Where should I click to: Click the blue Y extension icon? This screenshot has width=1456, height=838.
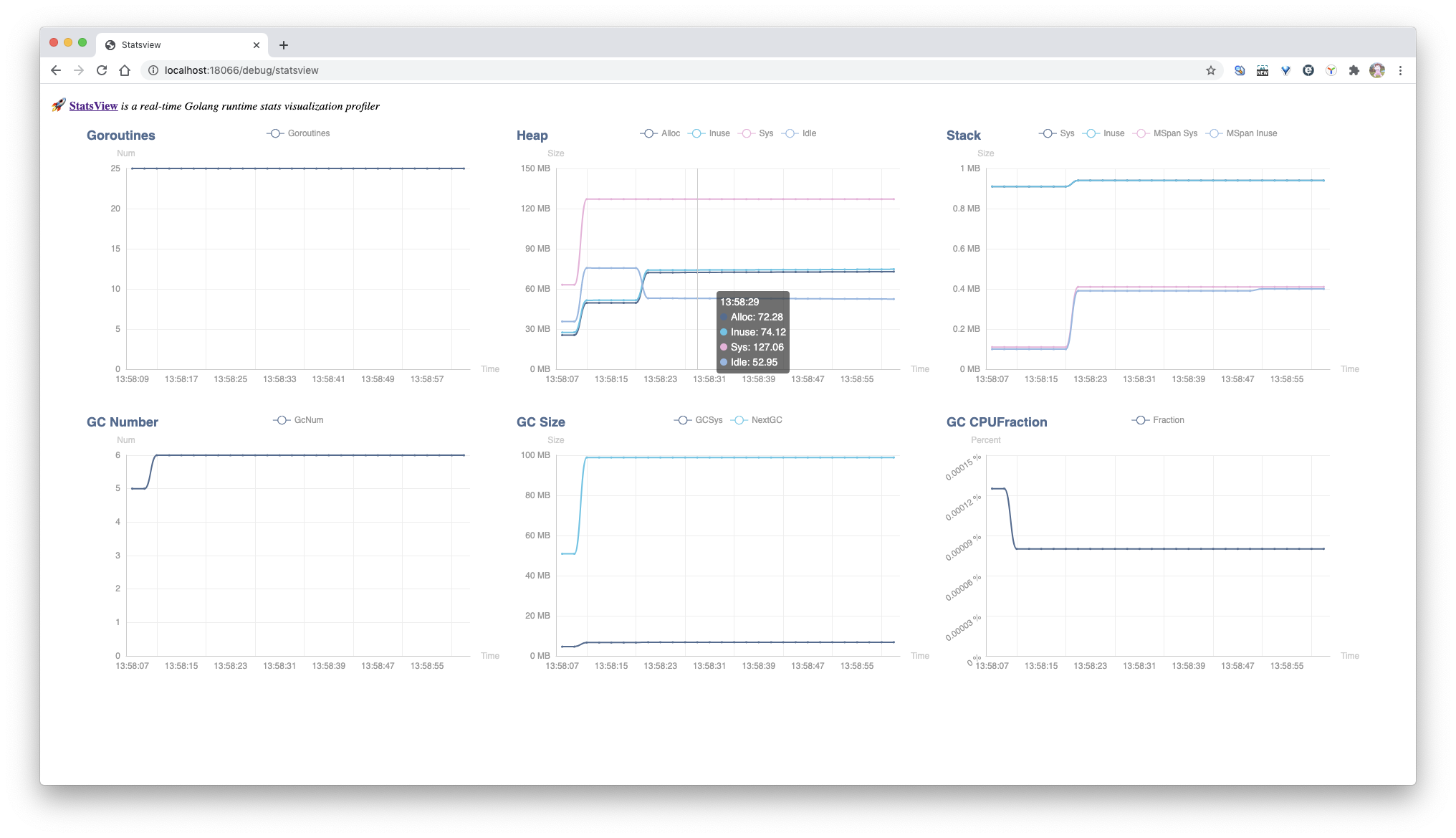click(x=1285, y=70)
